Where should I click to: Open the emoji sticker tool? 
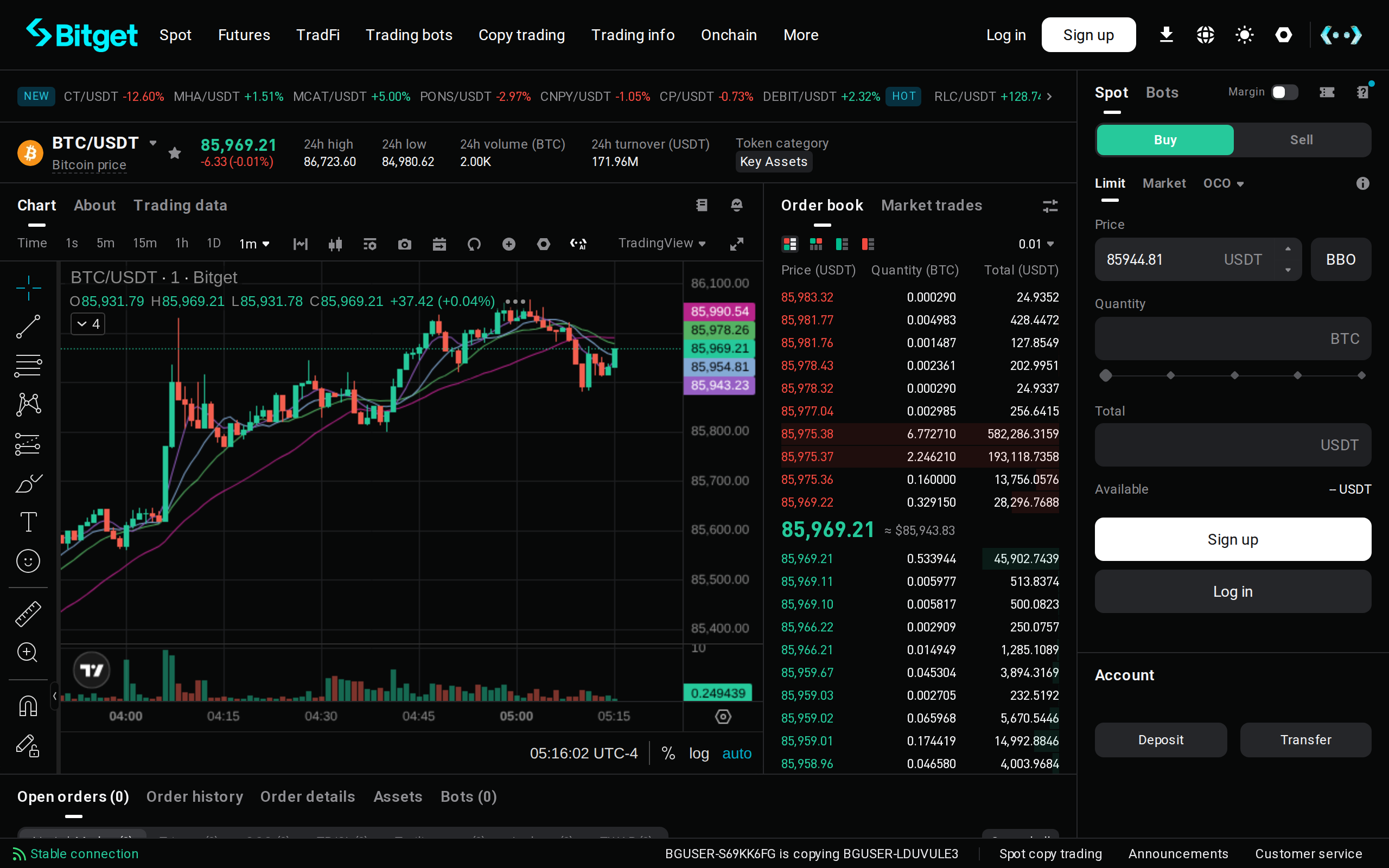[x=28, y=561]
